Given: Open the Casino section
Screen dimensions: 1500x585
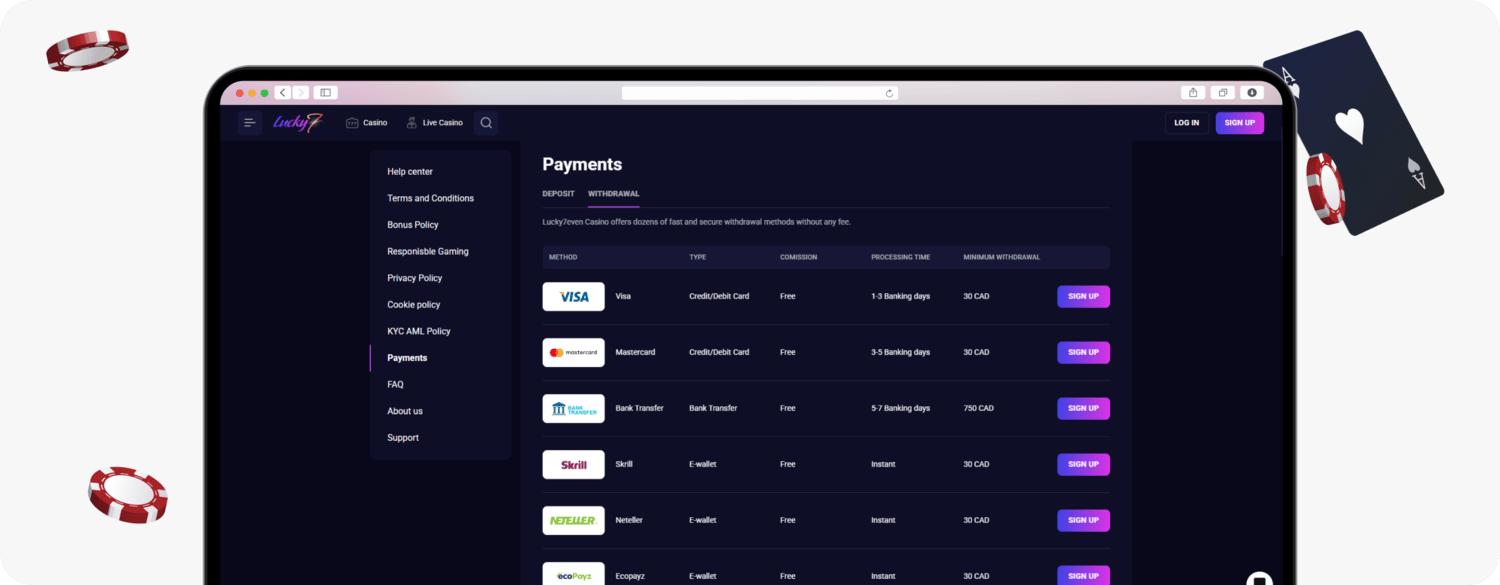Looking at the screenshot, I should click(367, 123).
